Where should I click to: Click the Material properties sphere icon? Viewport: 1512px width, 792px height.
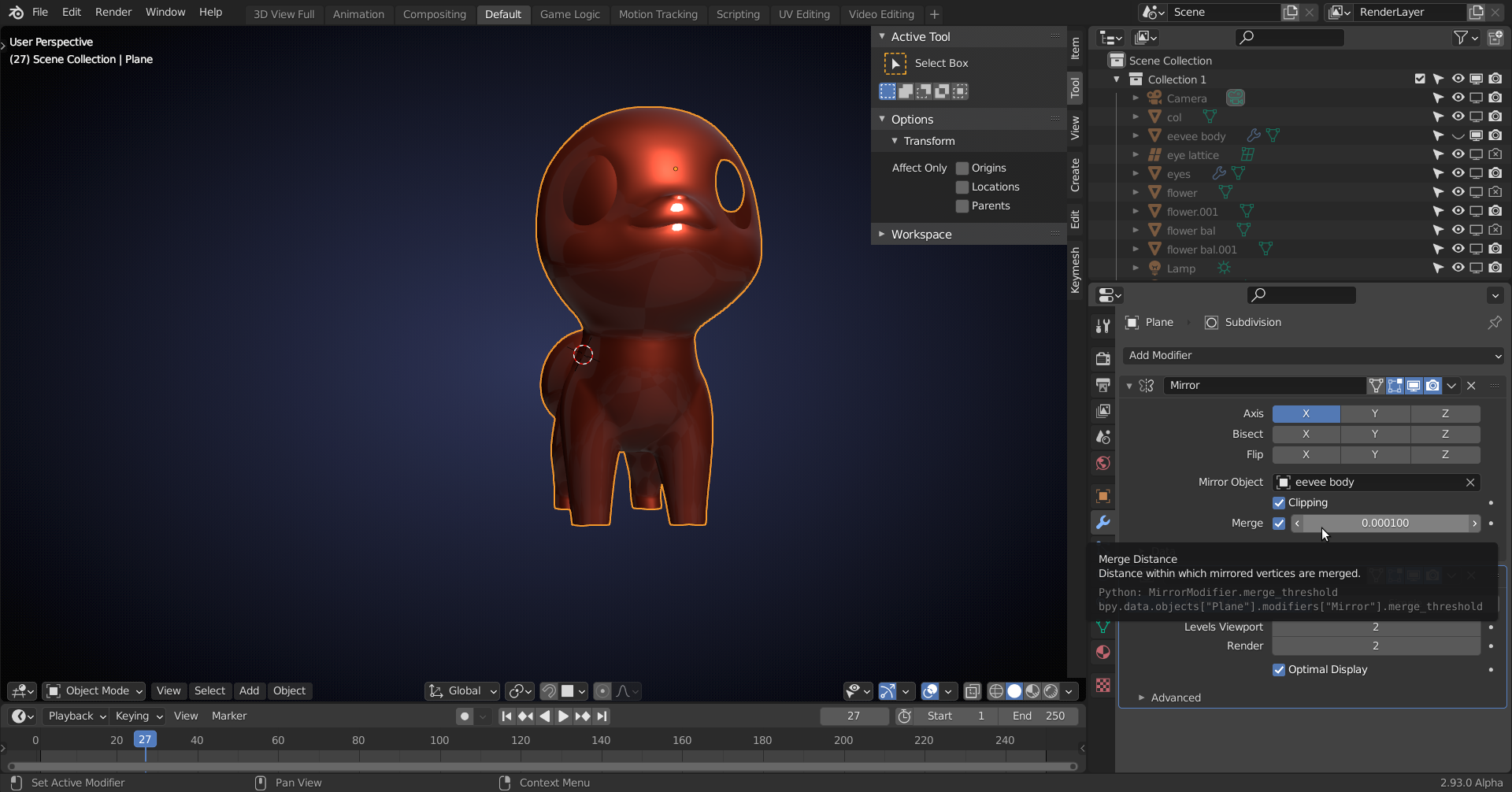pos(1102,653)
